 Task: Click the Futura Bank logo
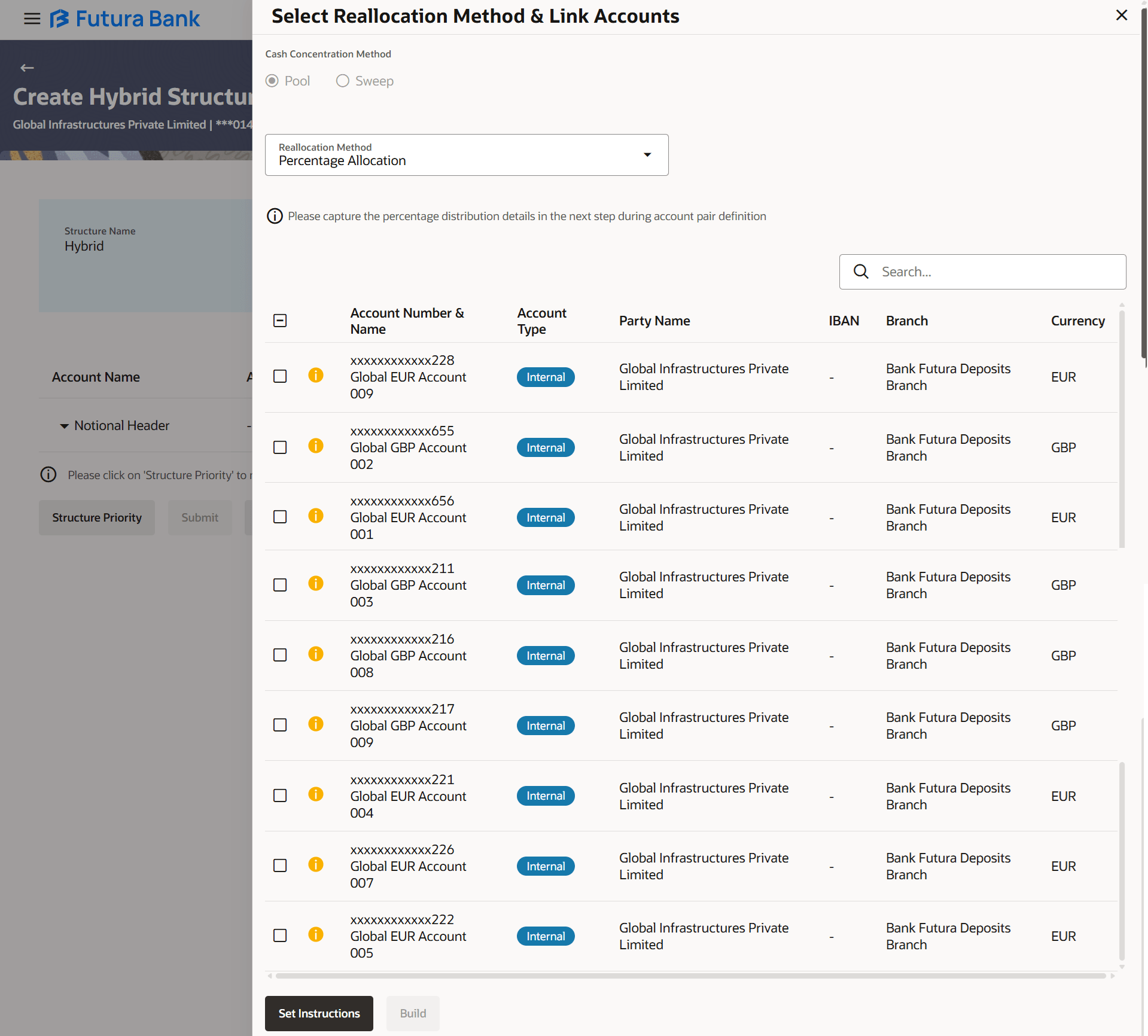125,19
